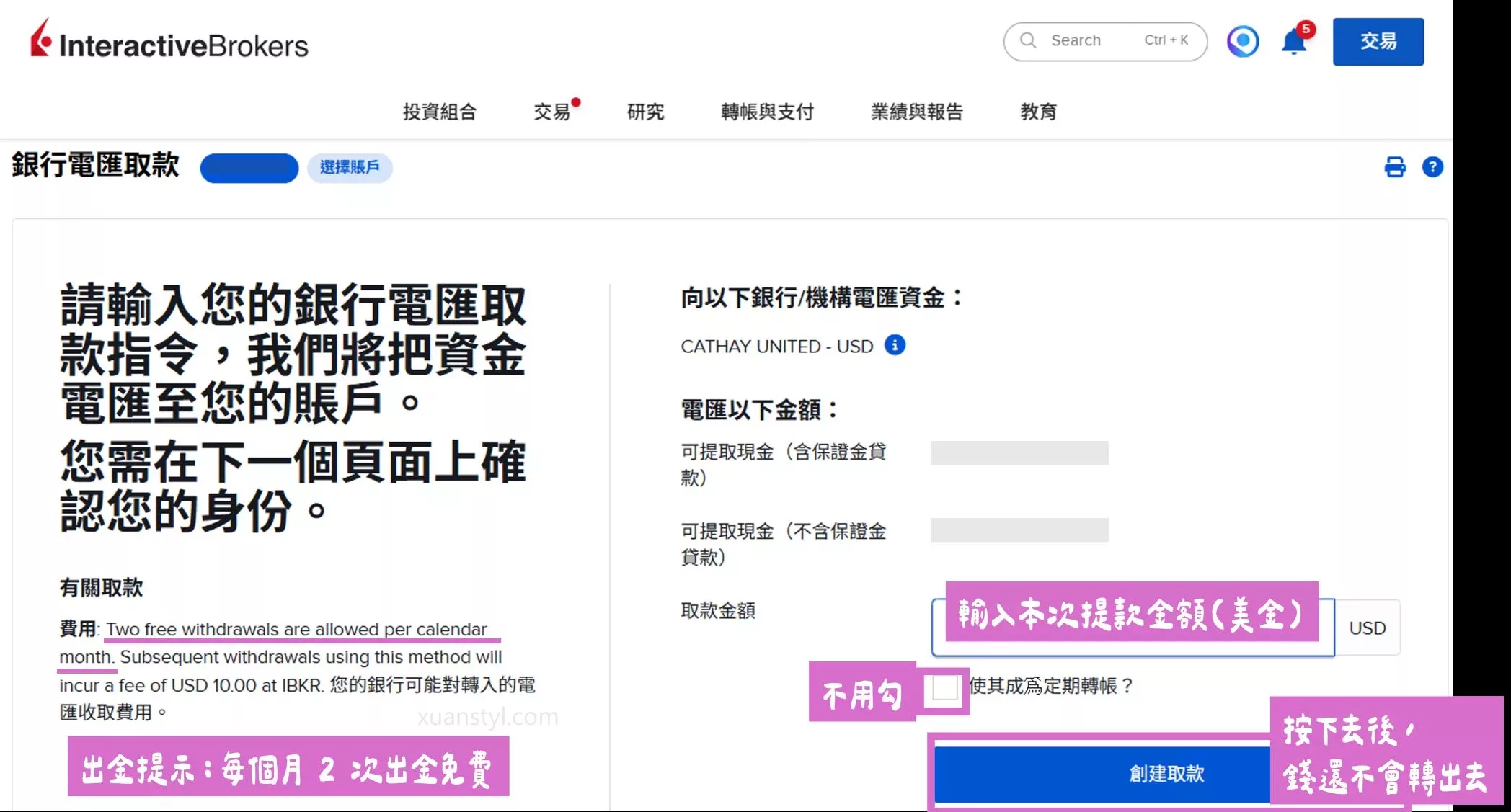Click the blue 交易 button in the header

coord(1378,41)
